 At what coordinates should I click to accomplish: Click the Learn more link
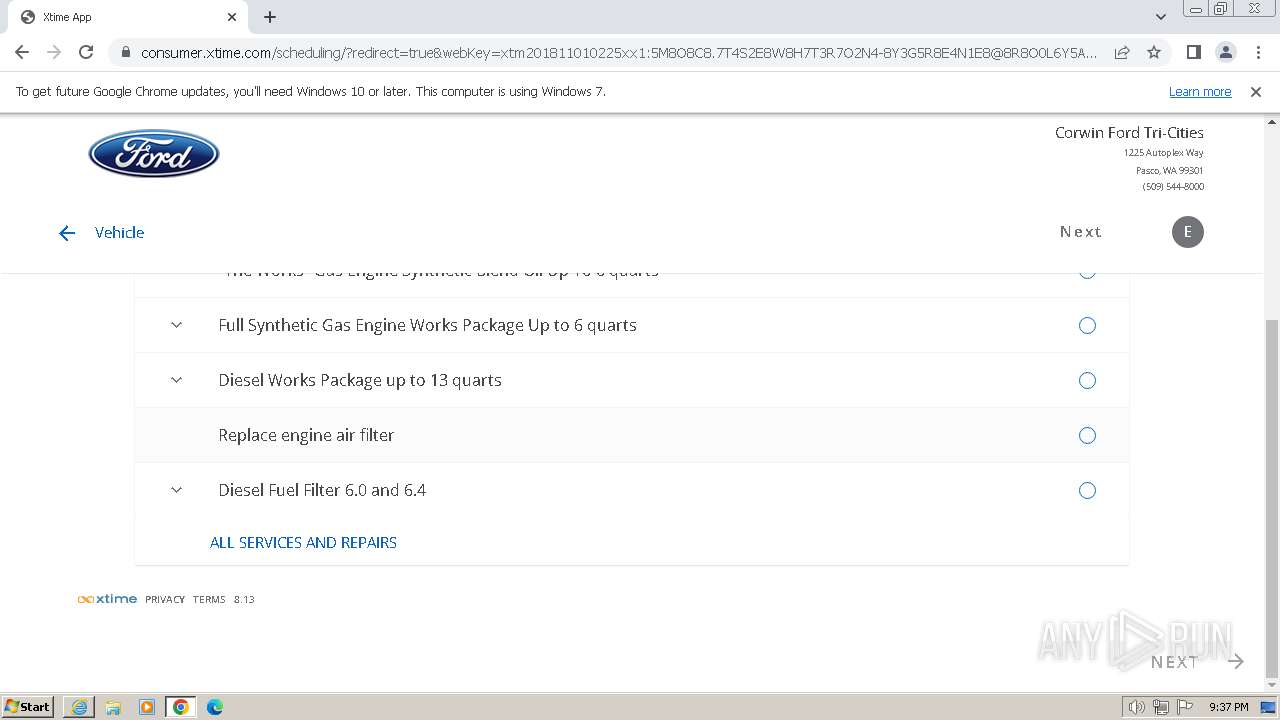click(x=1200, y=92)
